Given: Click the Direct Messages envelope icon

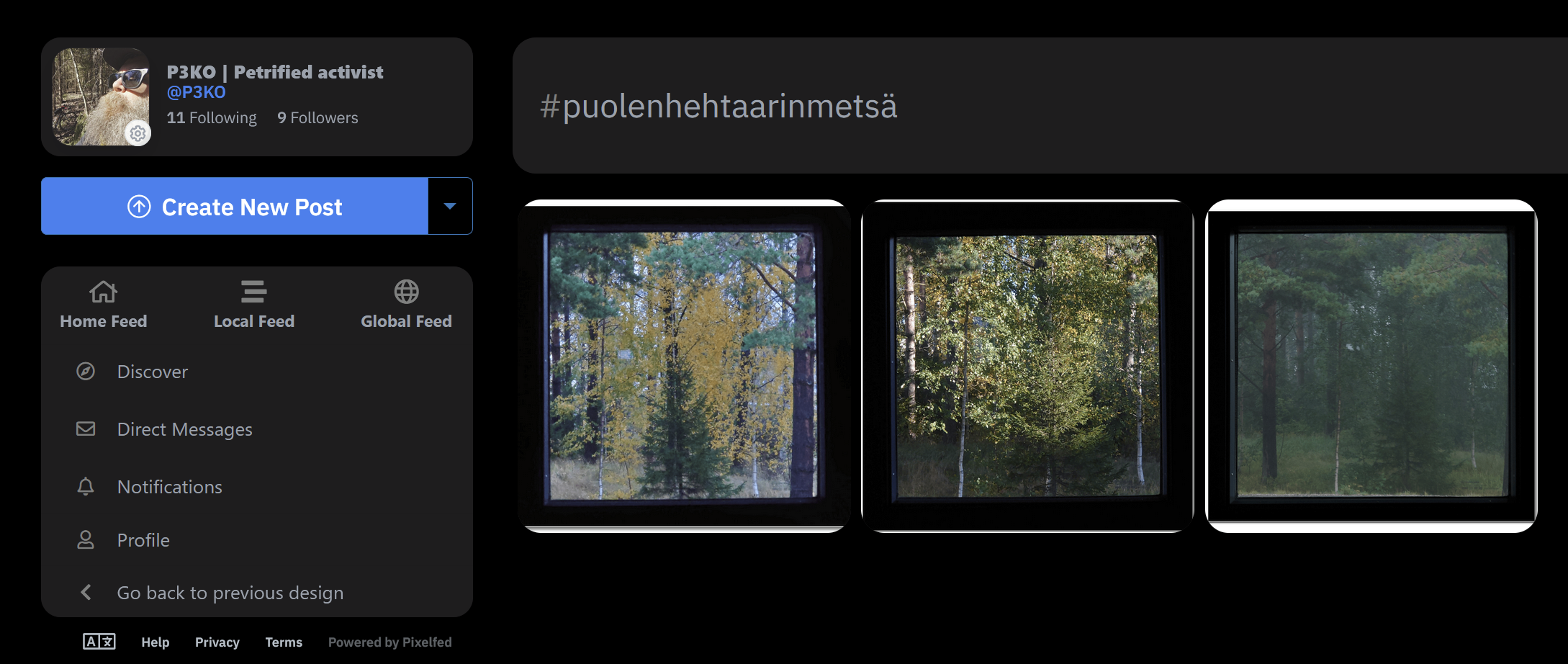Looking at the screenshot, I should (86, 429).
